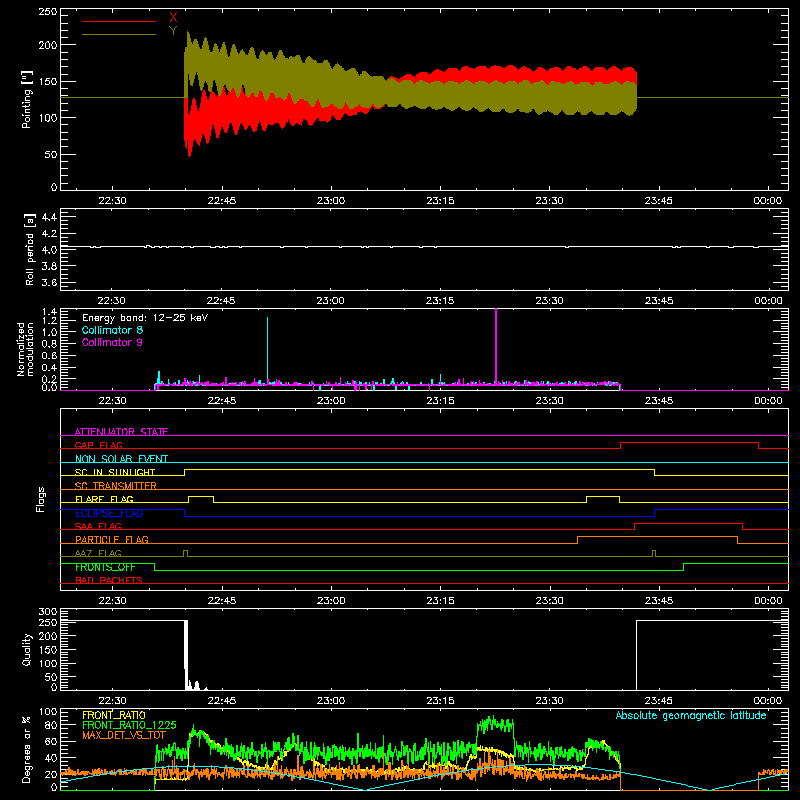The height and width of the screenshot is (800, 800).
Task: Click the 3.6 roll period tick label
Action: coord(49,283)
